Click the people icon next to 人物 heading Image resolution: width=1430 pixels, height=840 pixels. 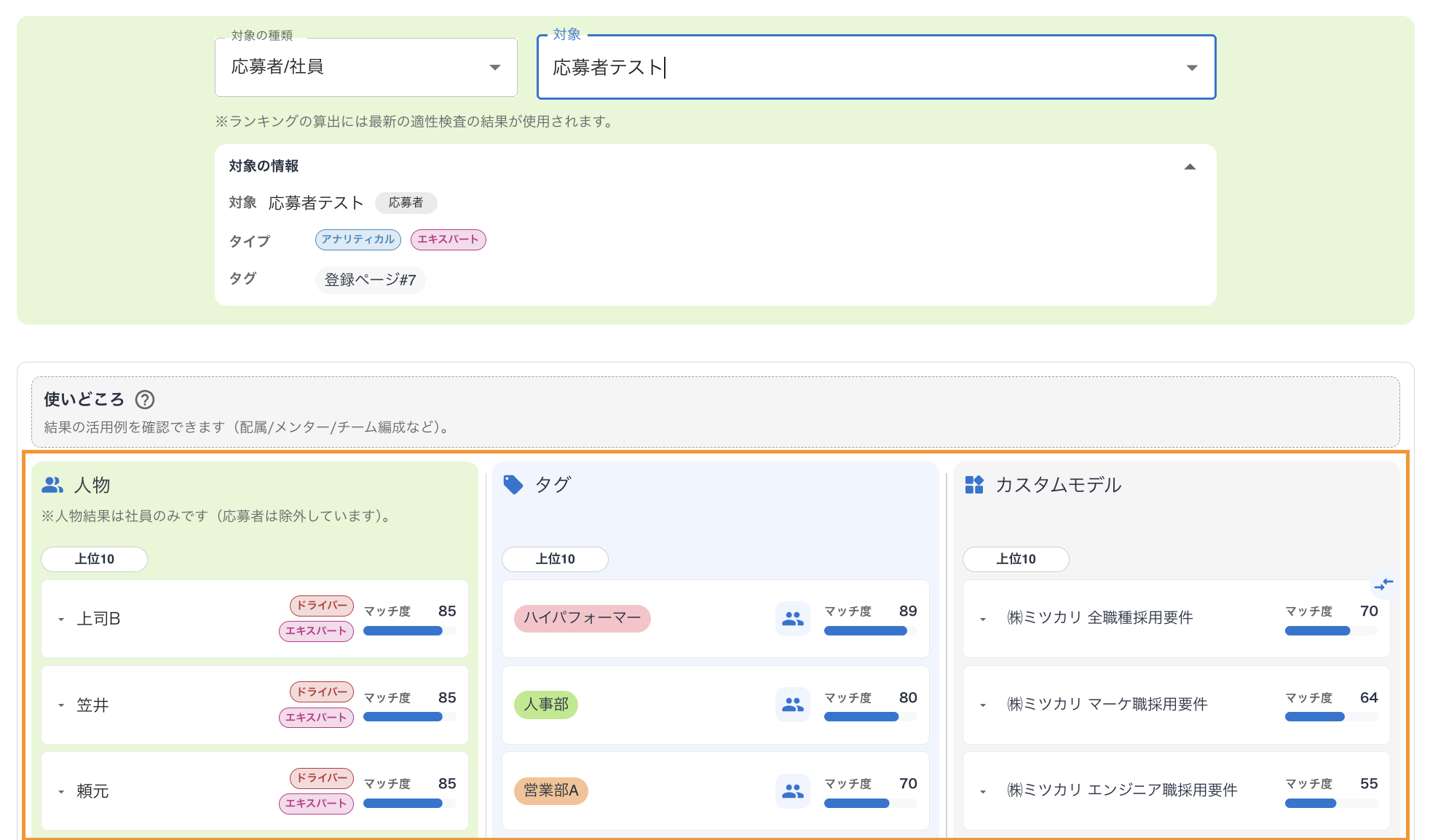tap(52, 485)
